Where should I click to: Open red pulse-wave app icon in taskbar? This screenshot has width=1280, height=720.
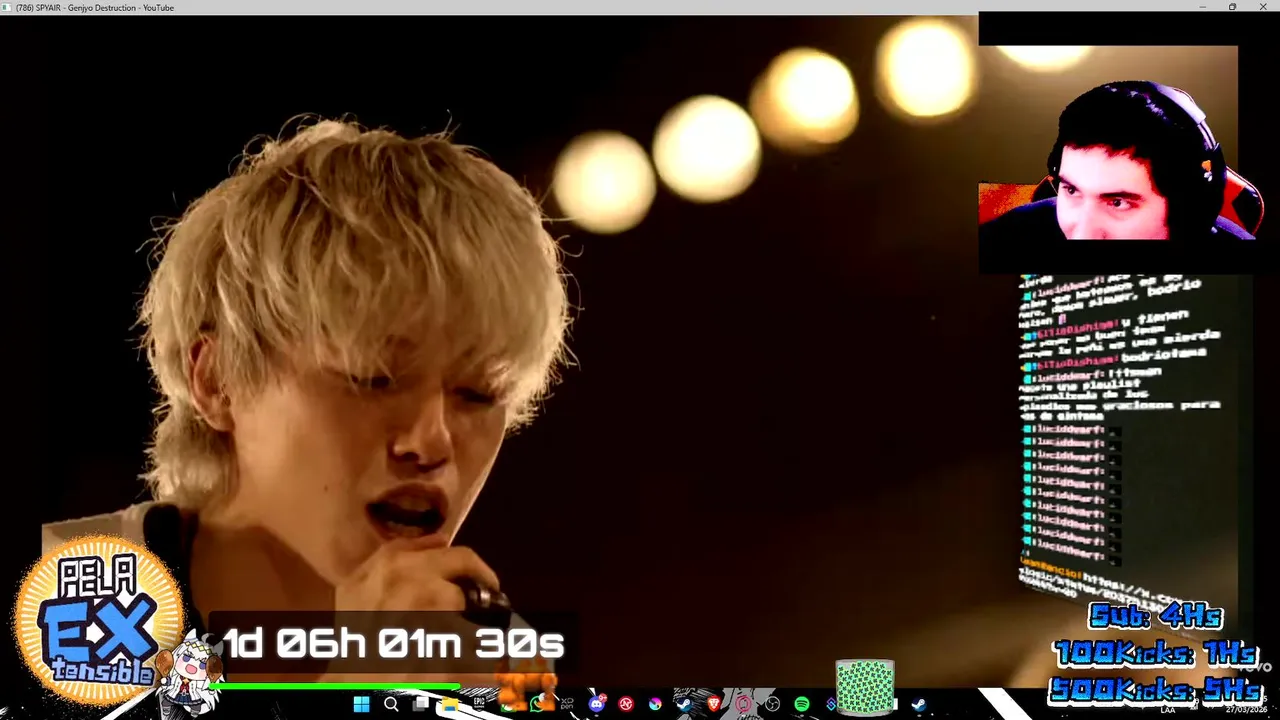coord(626,704)
